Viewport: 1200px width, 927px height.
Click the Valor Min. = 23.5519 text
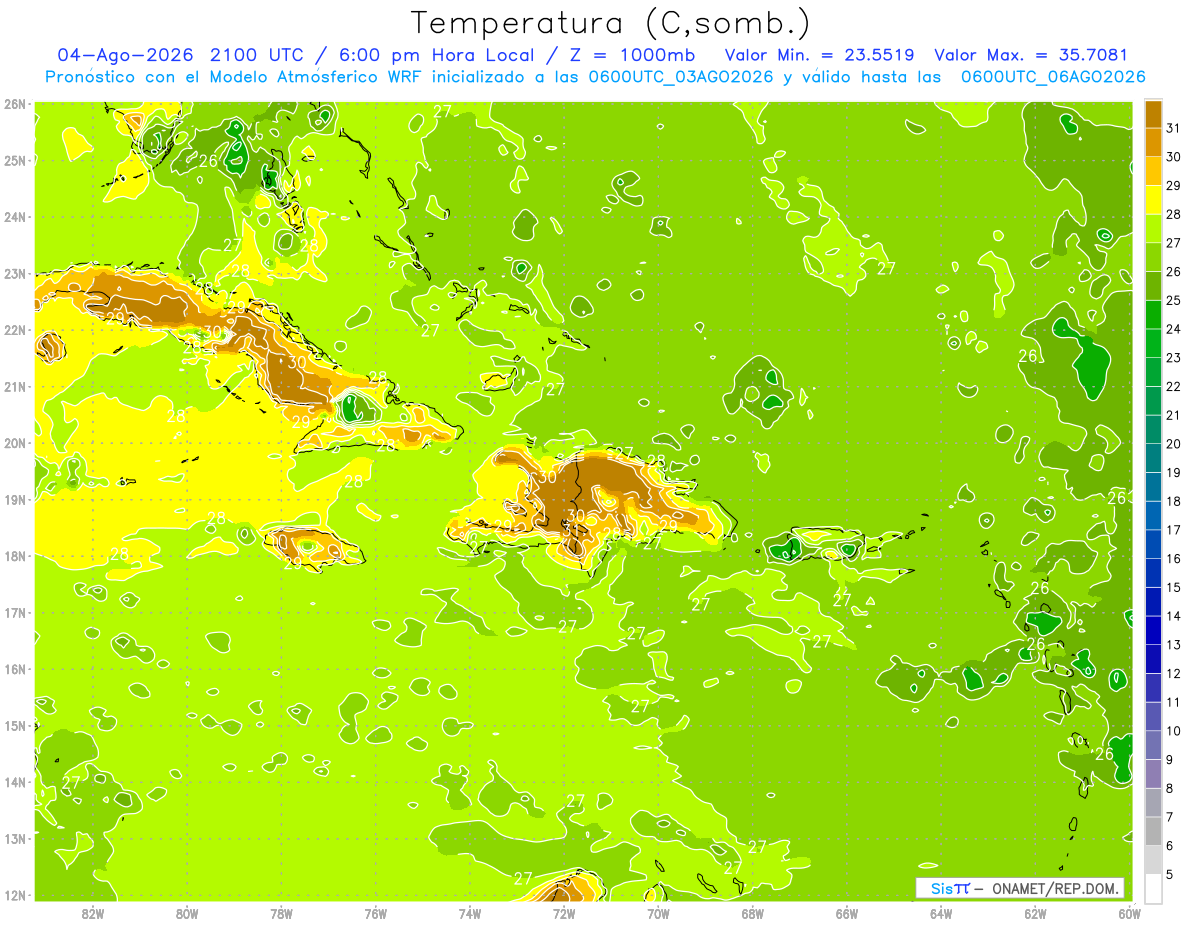[x=819, y=55]
